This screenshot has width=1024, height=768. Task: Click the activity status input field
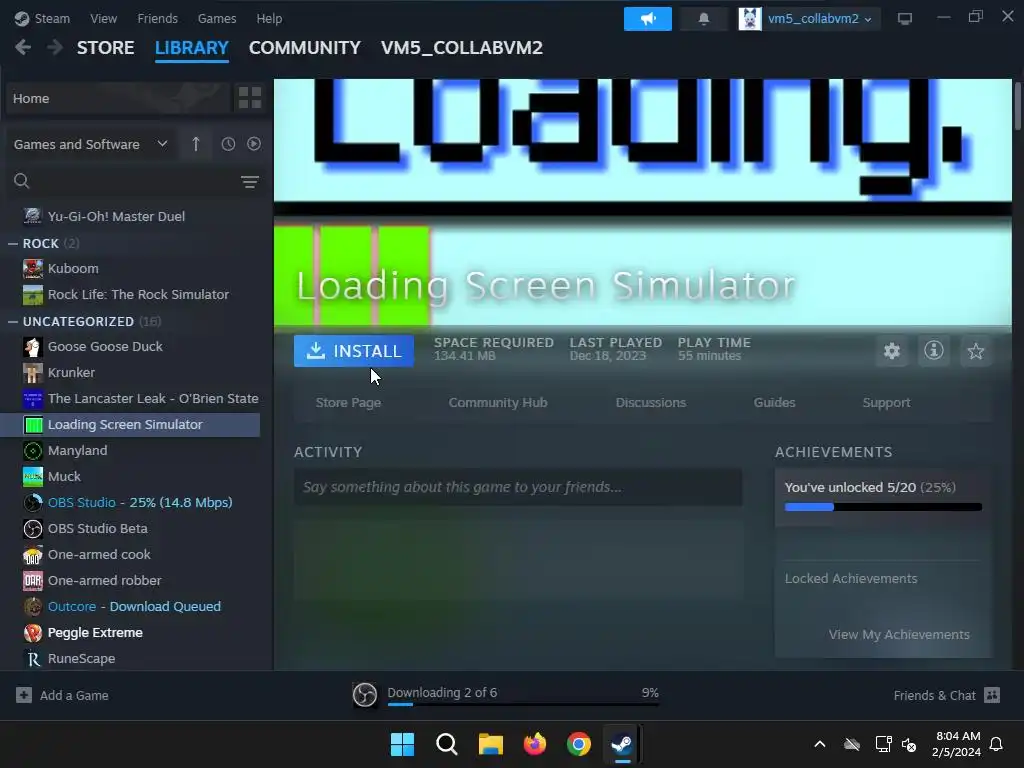point(518,487)
